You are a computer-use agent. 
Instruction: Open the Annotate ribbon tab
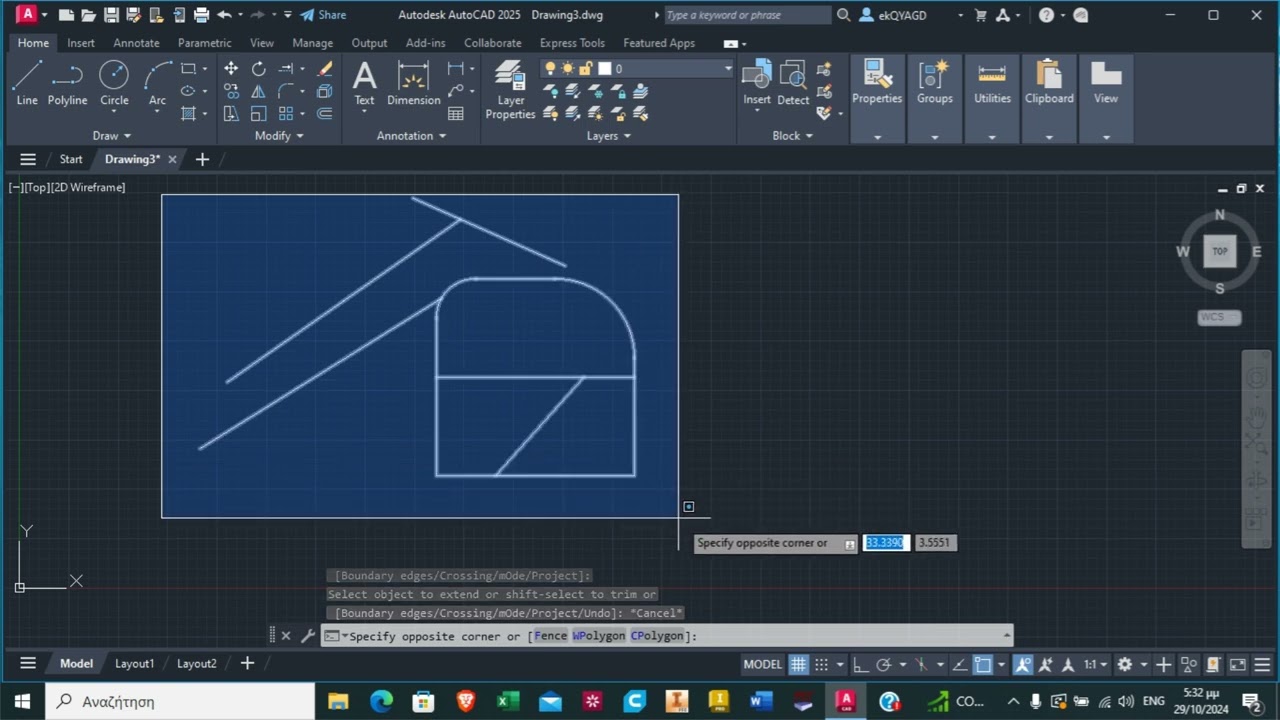click(x=136, y=43)
